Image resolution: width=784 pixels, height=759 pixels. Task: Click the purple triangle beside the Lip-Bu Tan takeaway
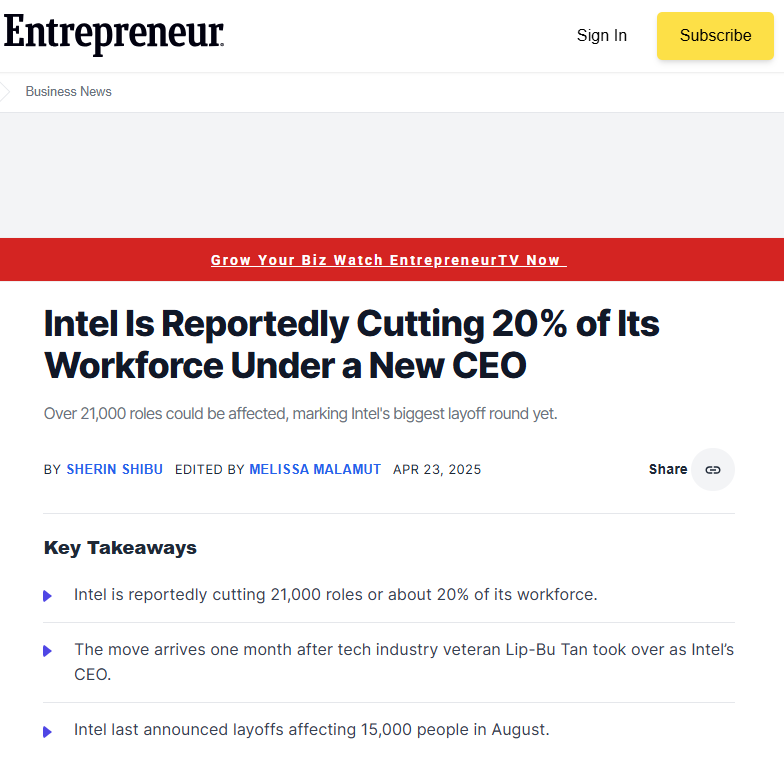coord(48,650)
